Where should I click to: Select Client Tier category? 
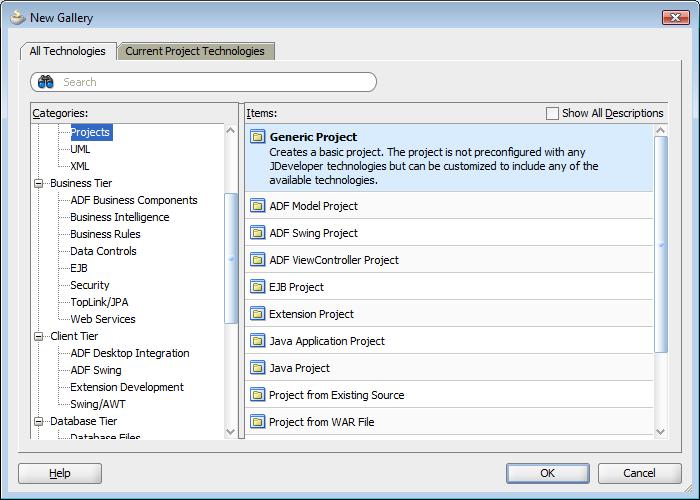[x=74, y=336]
